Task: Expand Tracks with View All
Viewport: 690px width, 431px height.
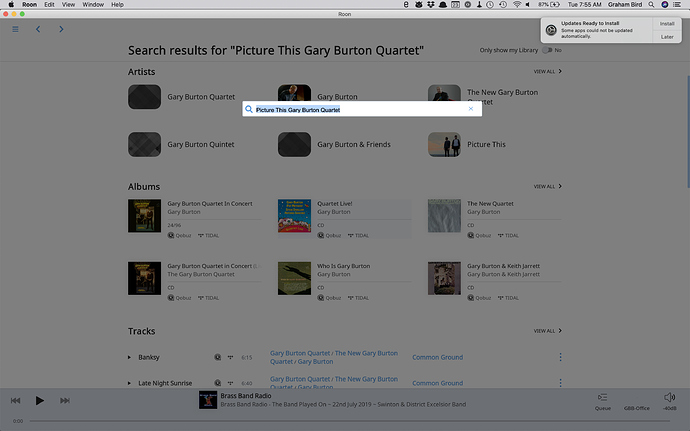Action: click(x=547, y=331)
